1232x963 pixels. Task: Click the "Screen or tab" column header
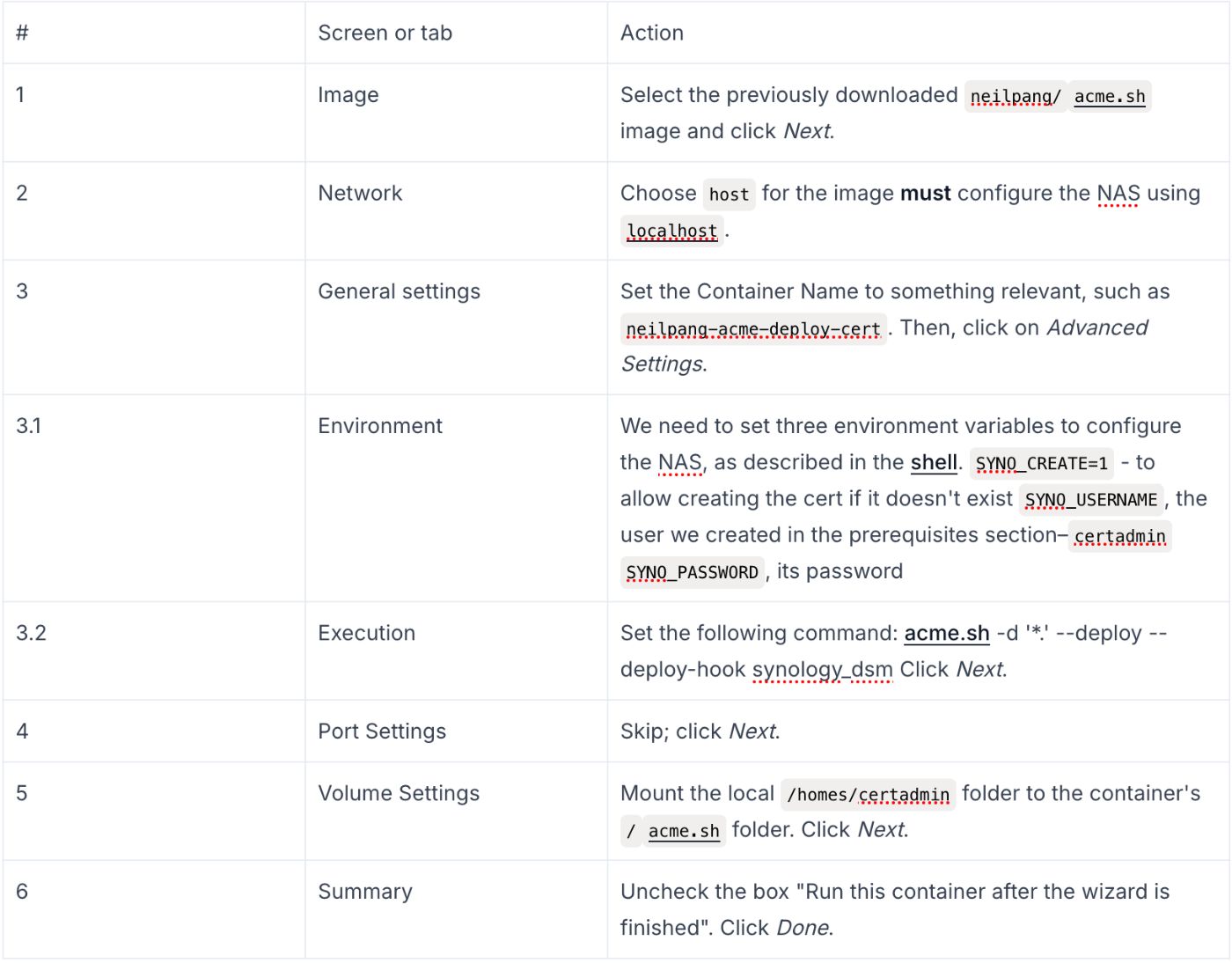[385, 33]
